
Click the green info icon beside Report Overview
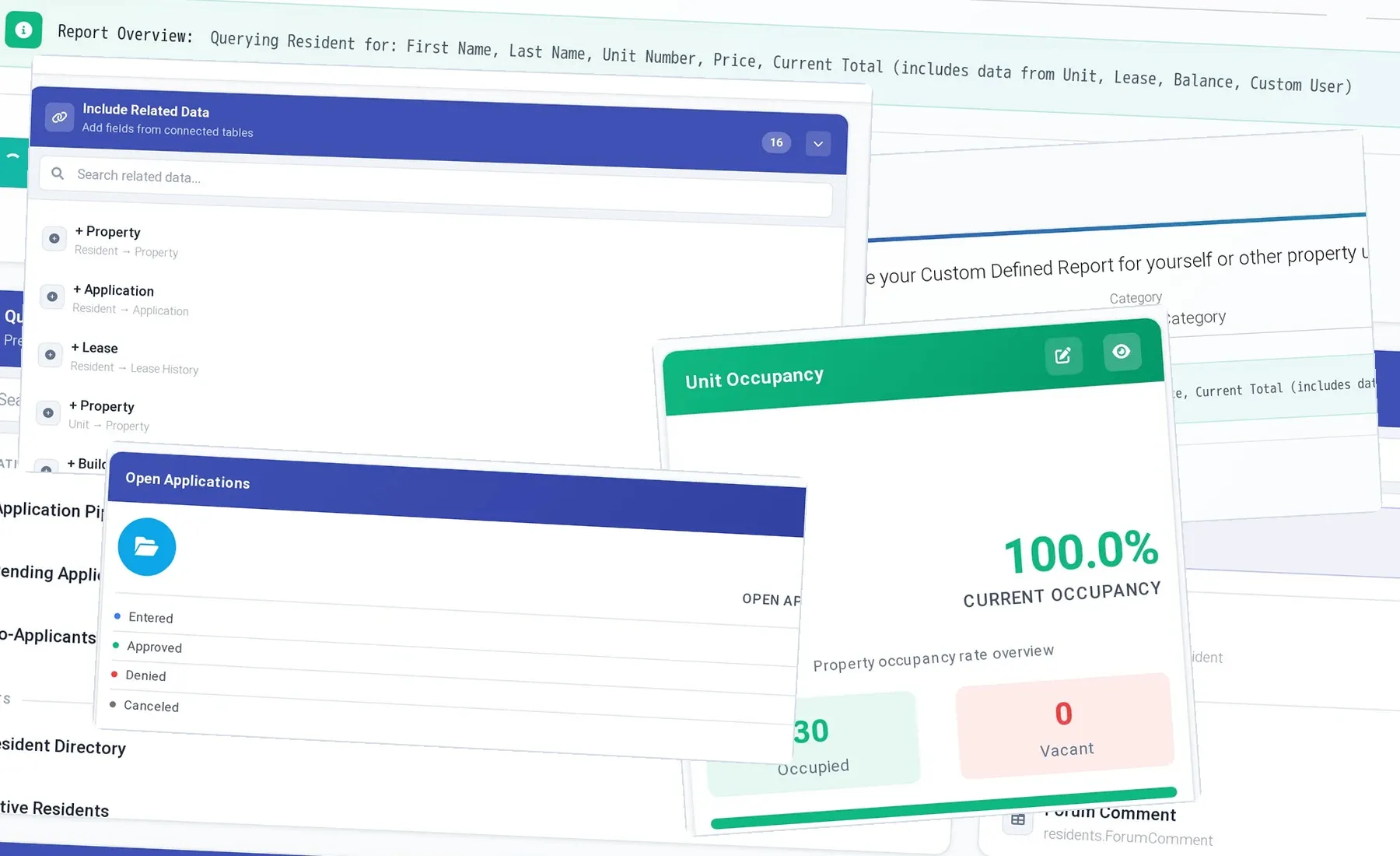coord(23,30)
